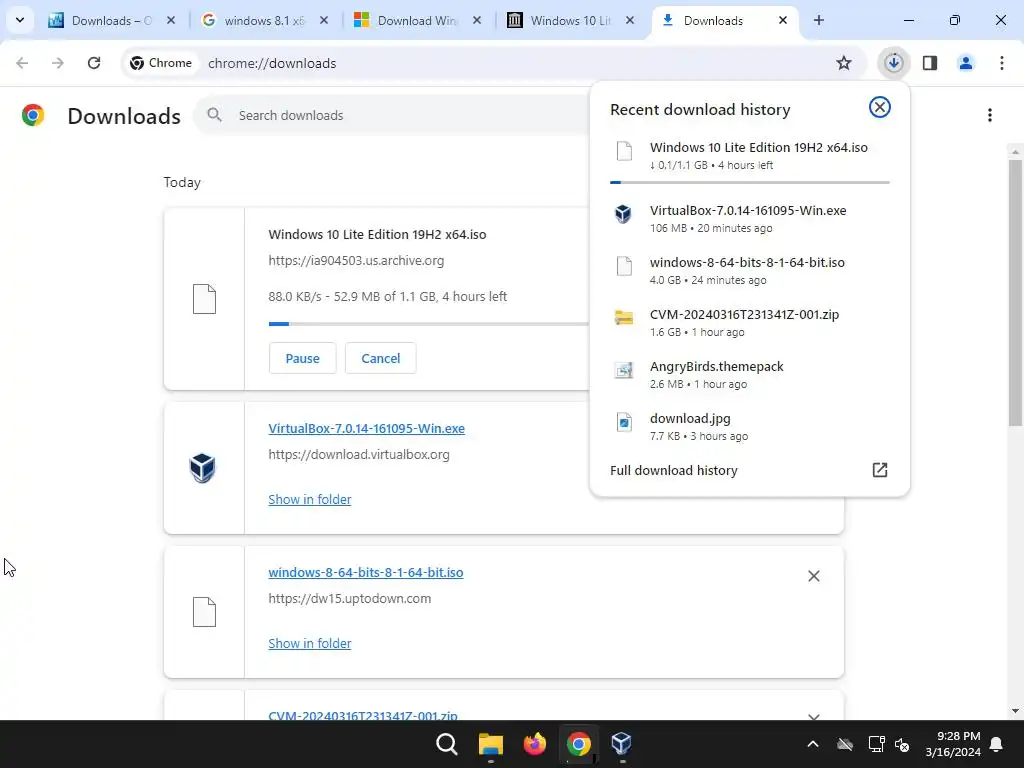Go back with the back arrow

(22, 63)
